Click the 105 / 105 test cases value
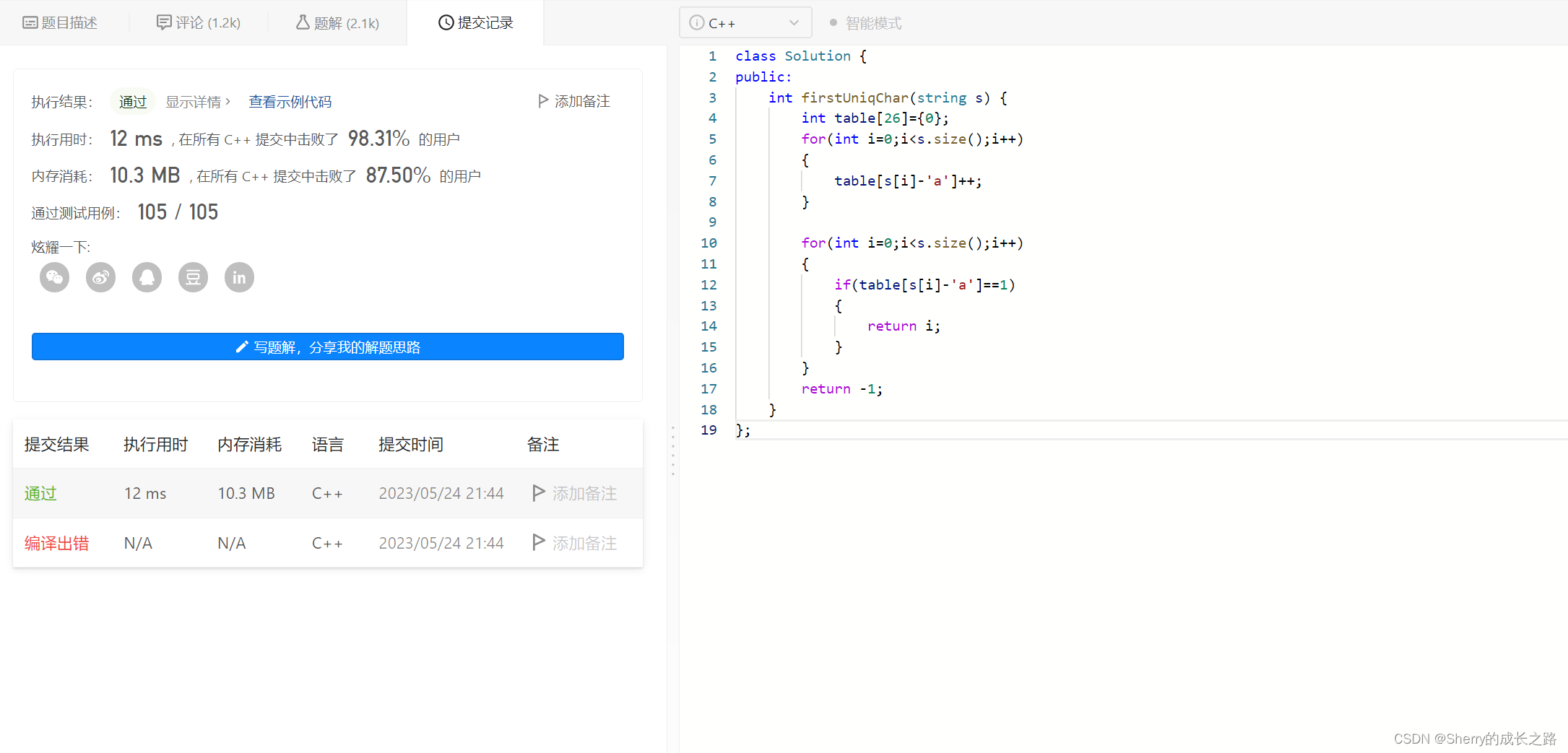This screenshot has width=1568, height=753. pyautogui.click(x=178, y=212)
